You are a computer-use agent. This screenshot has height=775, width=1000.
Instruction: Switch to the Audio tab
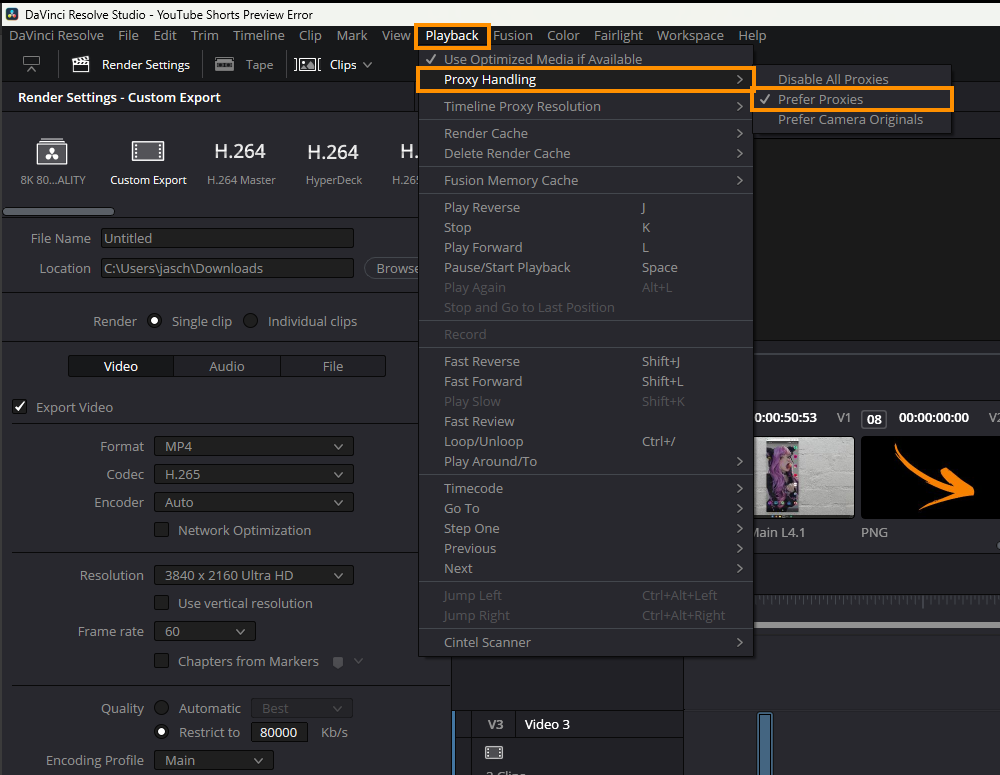[x=227, y=366]
